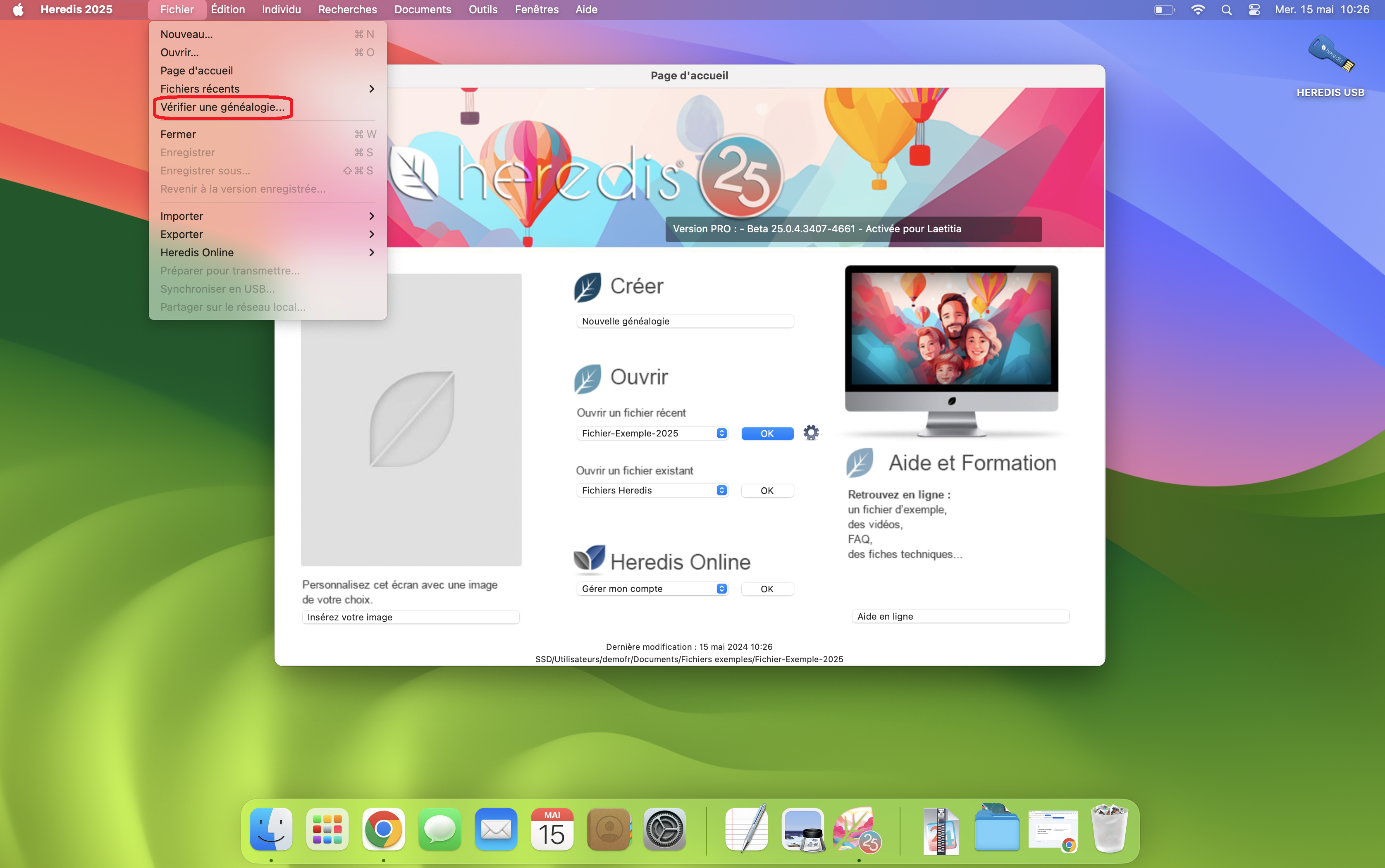Select Vérifier une généalogie in the menu
This screenshot has height=868, width=1385.
[x=223, y=107]
